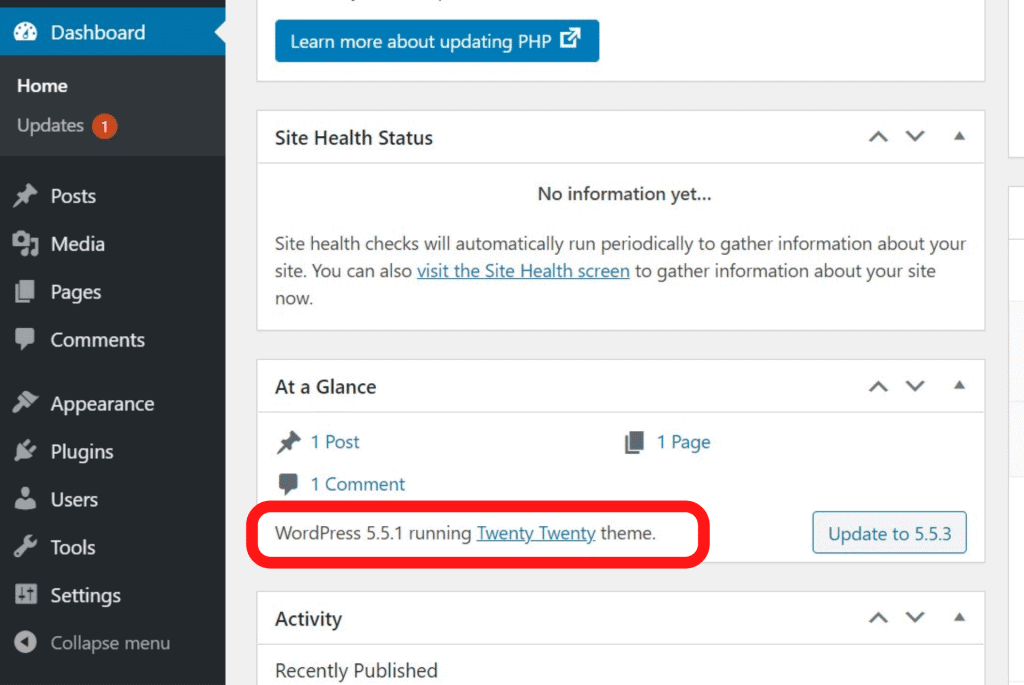Toggle the Site Health Status panel triangle
Image resolution: width=1024 pixels, height=685 pixels.
(959, 136)
